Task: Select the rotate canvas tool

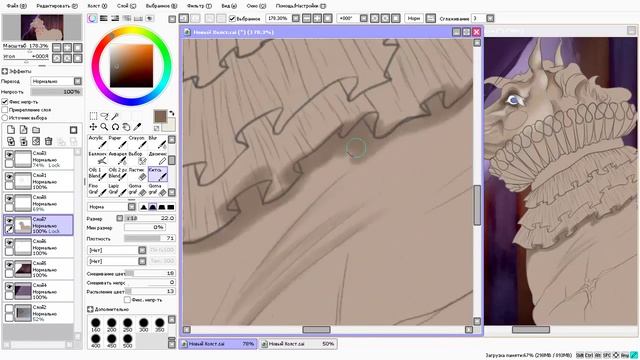Action: [x=115, y=127]
